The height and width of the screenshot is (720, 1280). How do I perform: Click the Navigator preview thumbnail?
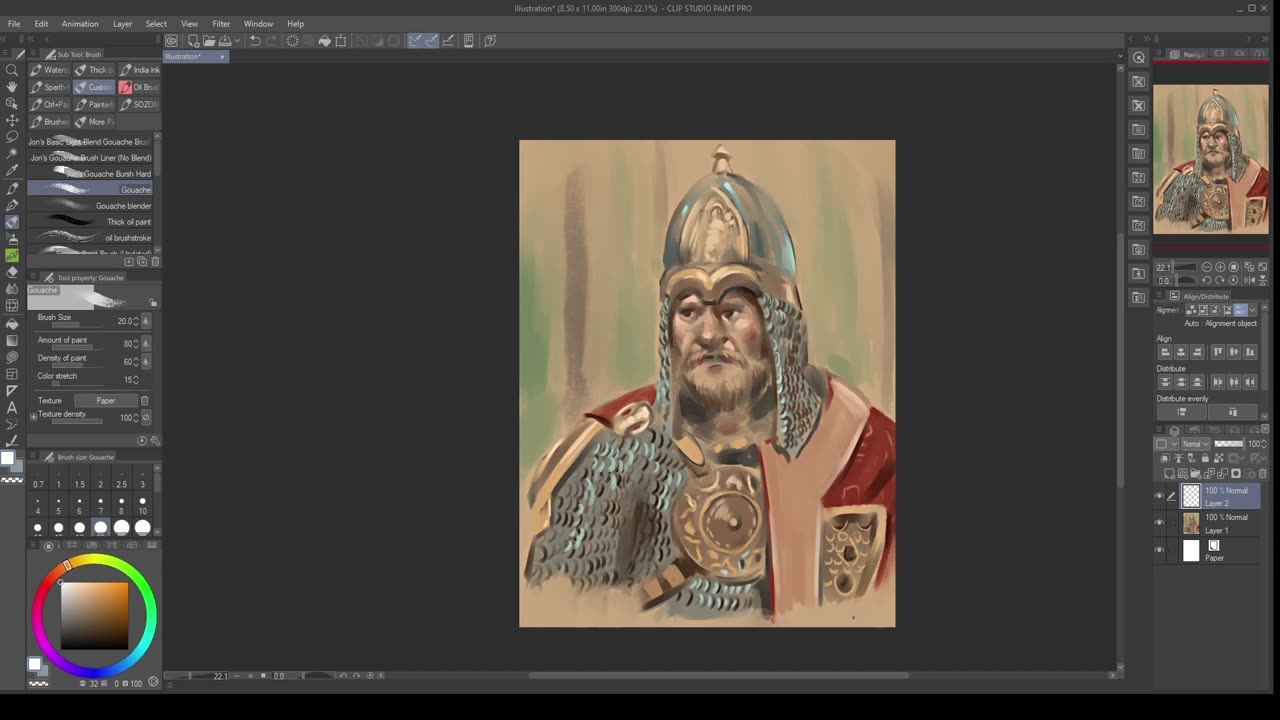(1211, 159)
